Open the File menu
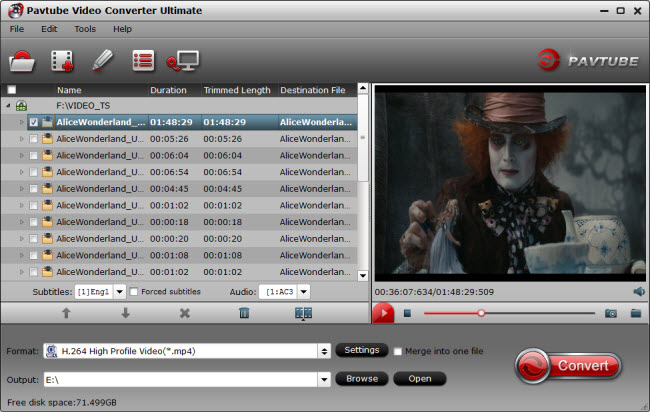This screenshot has width=650, height=412. (x=17, y=29)
